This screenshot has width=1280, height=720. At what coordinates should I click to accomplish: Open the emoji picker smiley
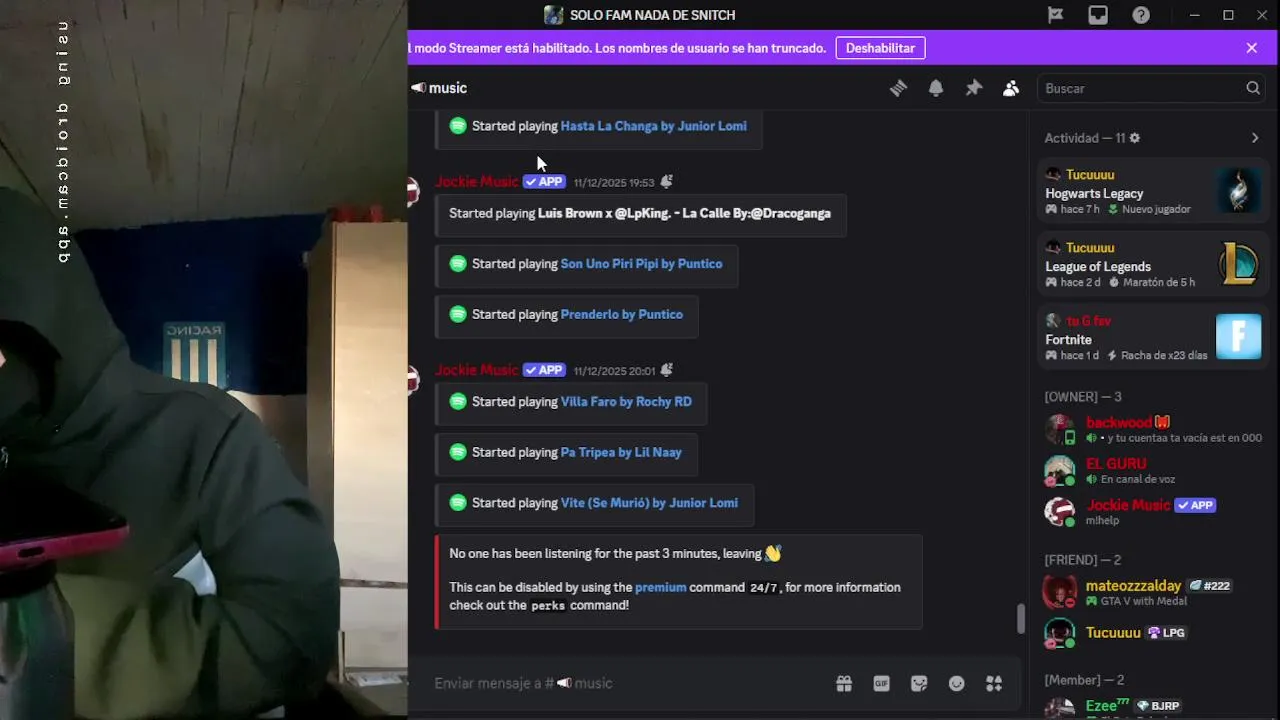point(957,683)
